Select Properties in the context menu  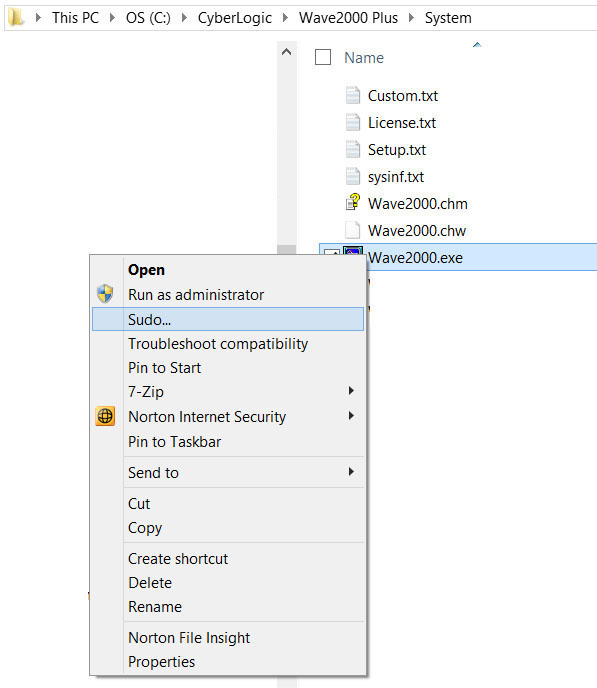[161, 661]
